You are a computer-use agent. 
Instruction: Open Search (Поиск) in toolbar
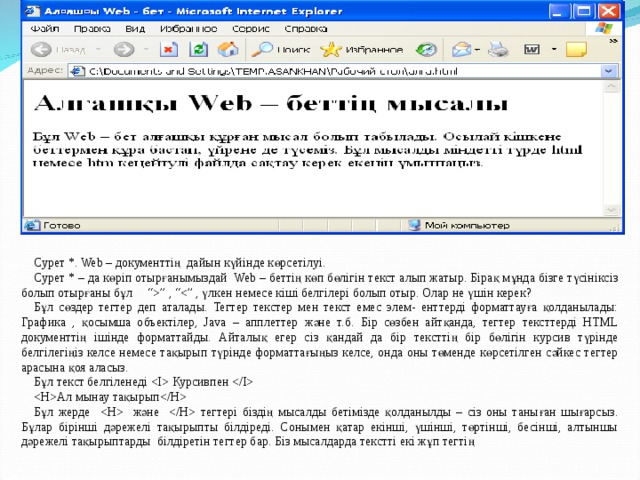pyautogui.click(x=281, y=48)
